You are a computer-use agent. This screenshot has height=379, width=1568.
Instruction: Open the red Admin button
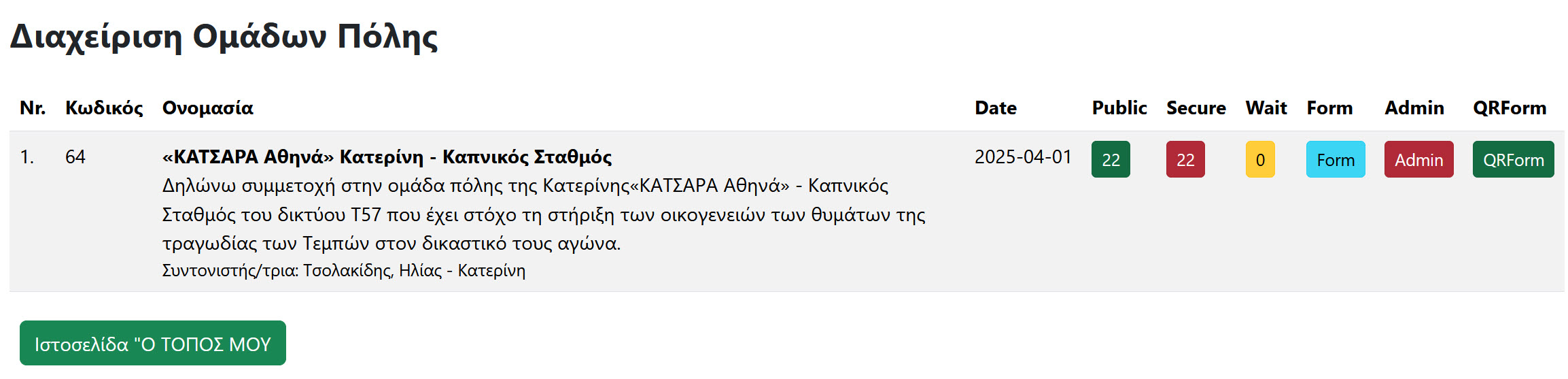(x=1418, y=159)
